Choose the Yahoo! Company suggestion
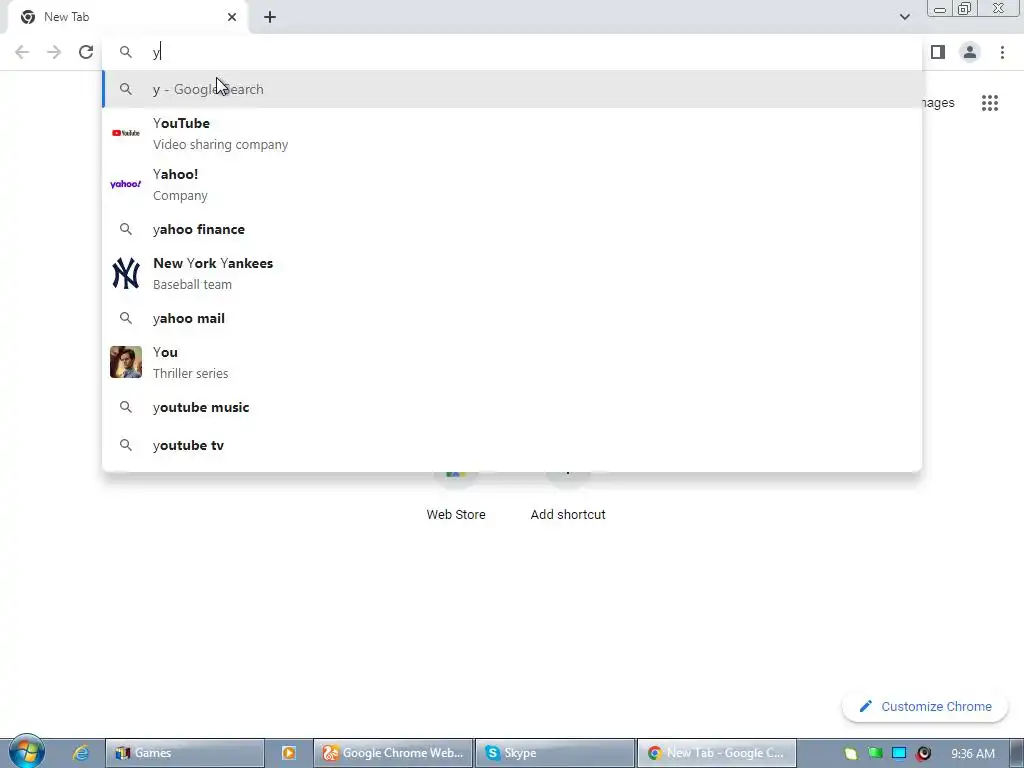Image resolution: width=1024 pixels, height=768 pixels. 512,184
